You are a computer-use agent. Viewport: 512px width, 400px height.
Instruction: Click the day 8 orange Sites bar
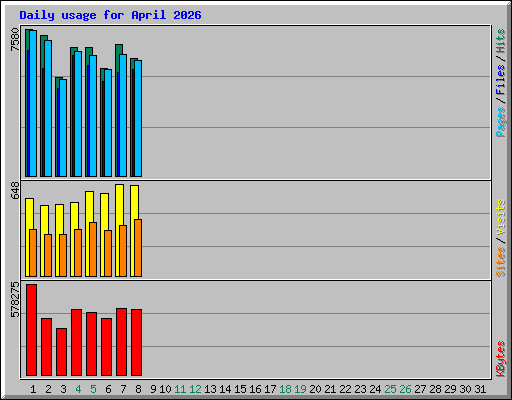coord(138,248)
